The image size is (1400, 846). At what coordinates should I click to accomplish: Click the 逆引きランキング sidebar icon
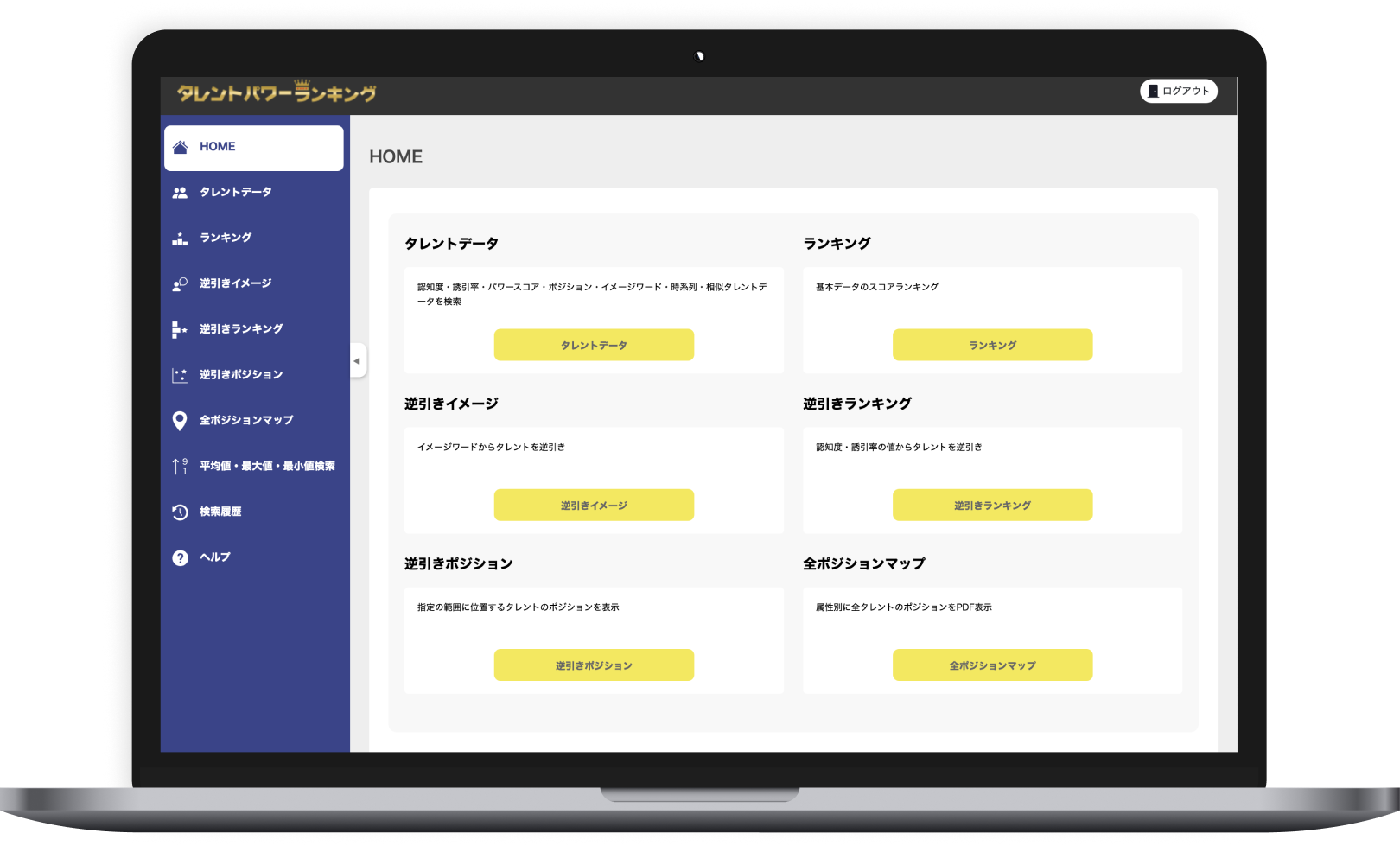(x=180, y=329)
